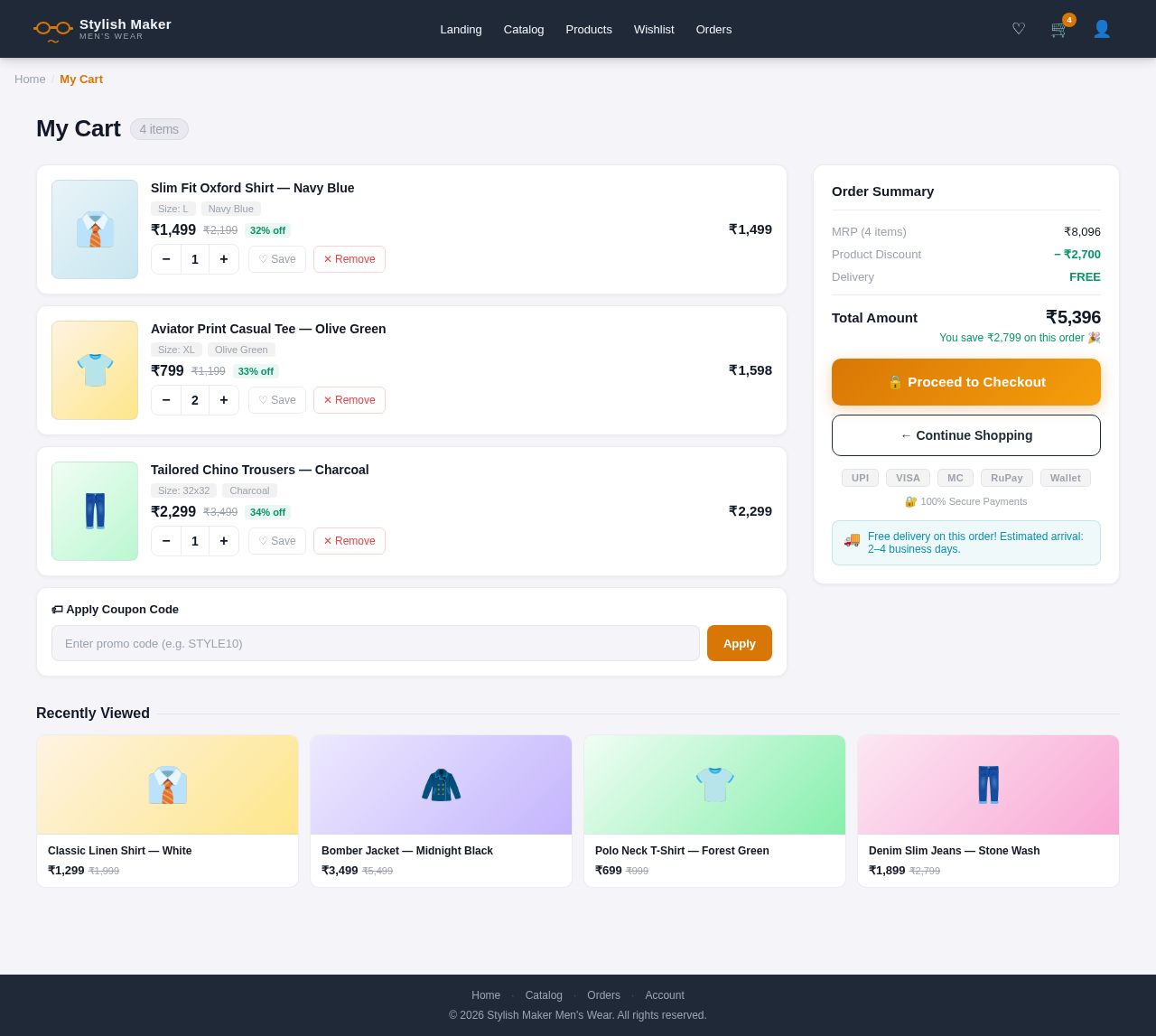The image size is (1156, 1036).
Task: Decrease quantity of Aviator Print Casual Tee
Action: click(166, 400)
